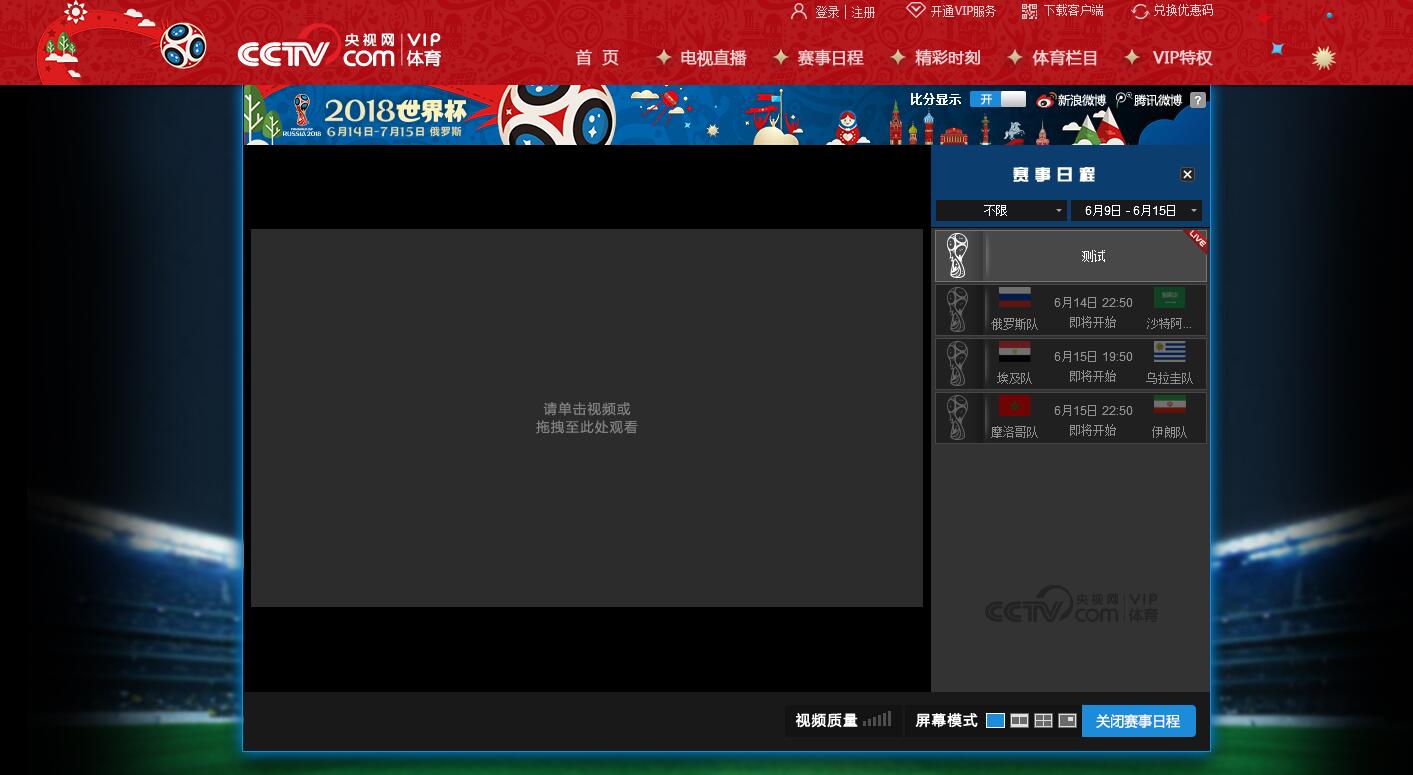The width and height of the screenshot is (1413, 775).
Task: Click the question mark help icon
Action: (1198, 100)
